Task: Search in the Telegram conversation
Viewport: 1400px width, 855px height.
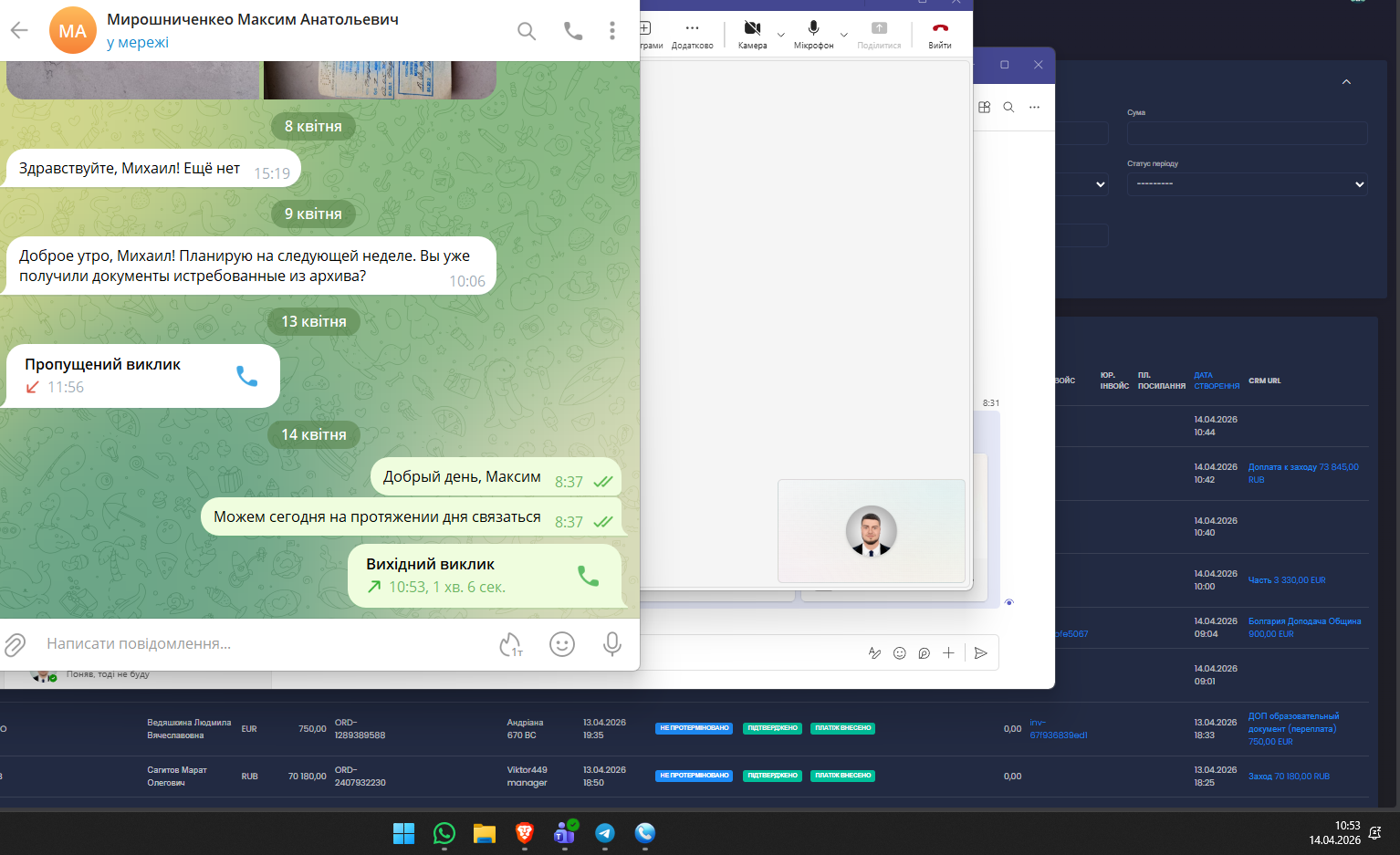Action: tap(527, 31)
